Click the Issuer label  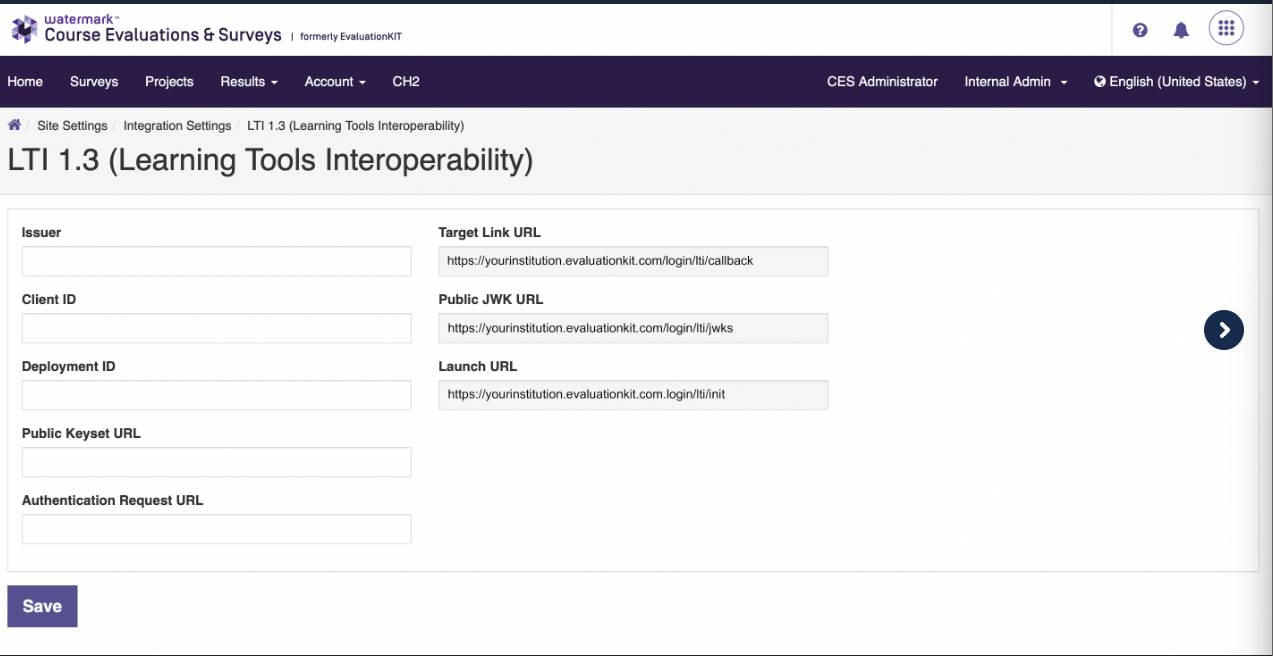[x=41, y=233]
